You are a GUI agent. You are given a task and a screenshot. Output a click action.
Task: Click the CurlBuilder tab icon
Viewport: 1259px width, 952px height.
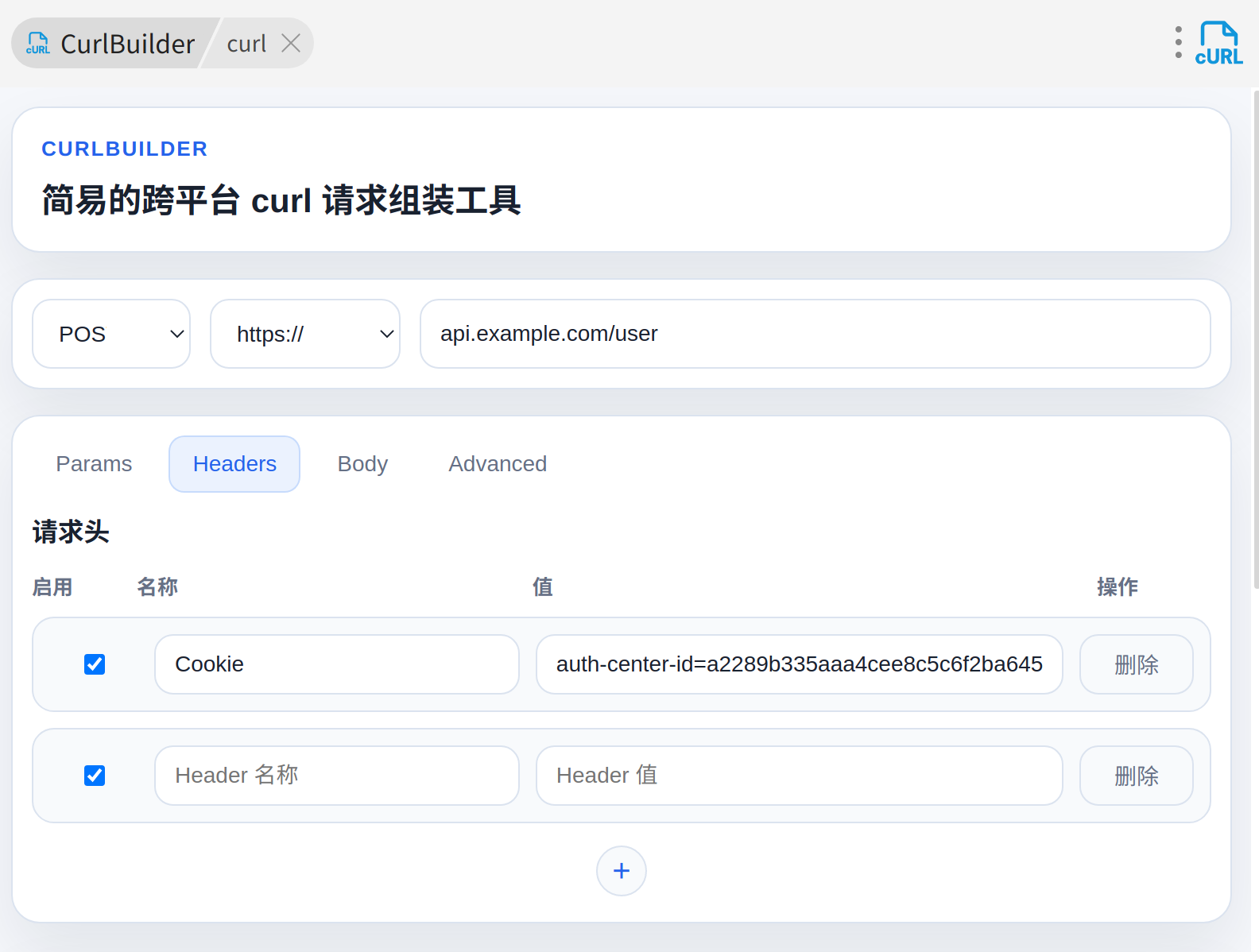[x=38, y=44]
